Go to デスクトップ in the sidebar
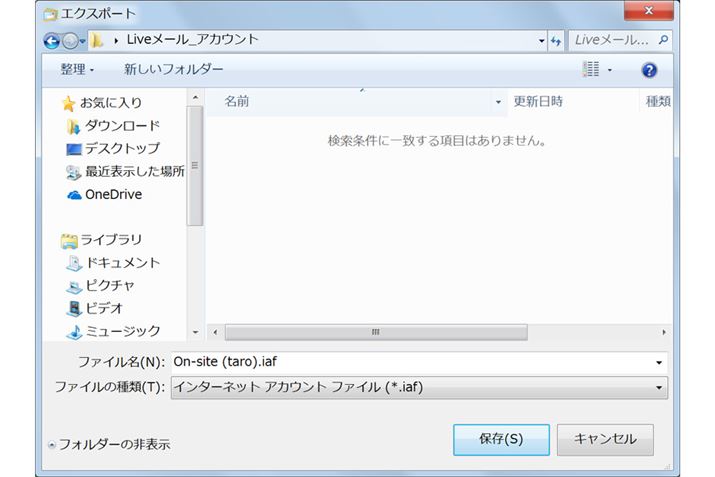This screenshot has width=715, height=477. tap(122, 148)
